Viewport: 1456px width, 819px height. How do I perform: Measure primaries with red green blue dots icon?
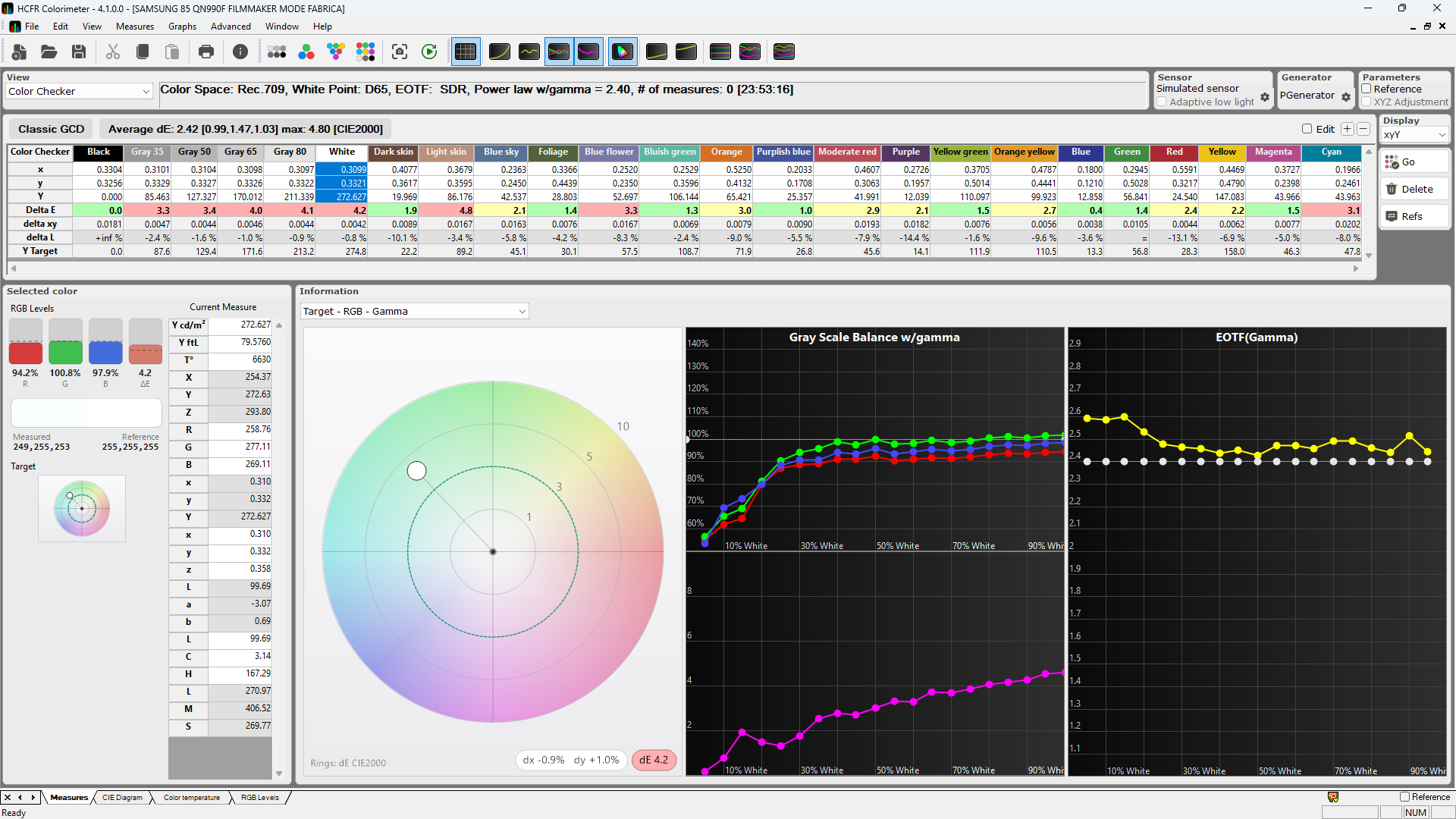coord(306,52)
